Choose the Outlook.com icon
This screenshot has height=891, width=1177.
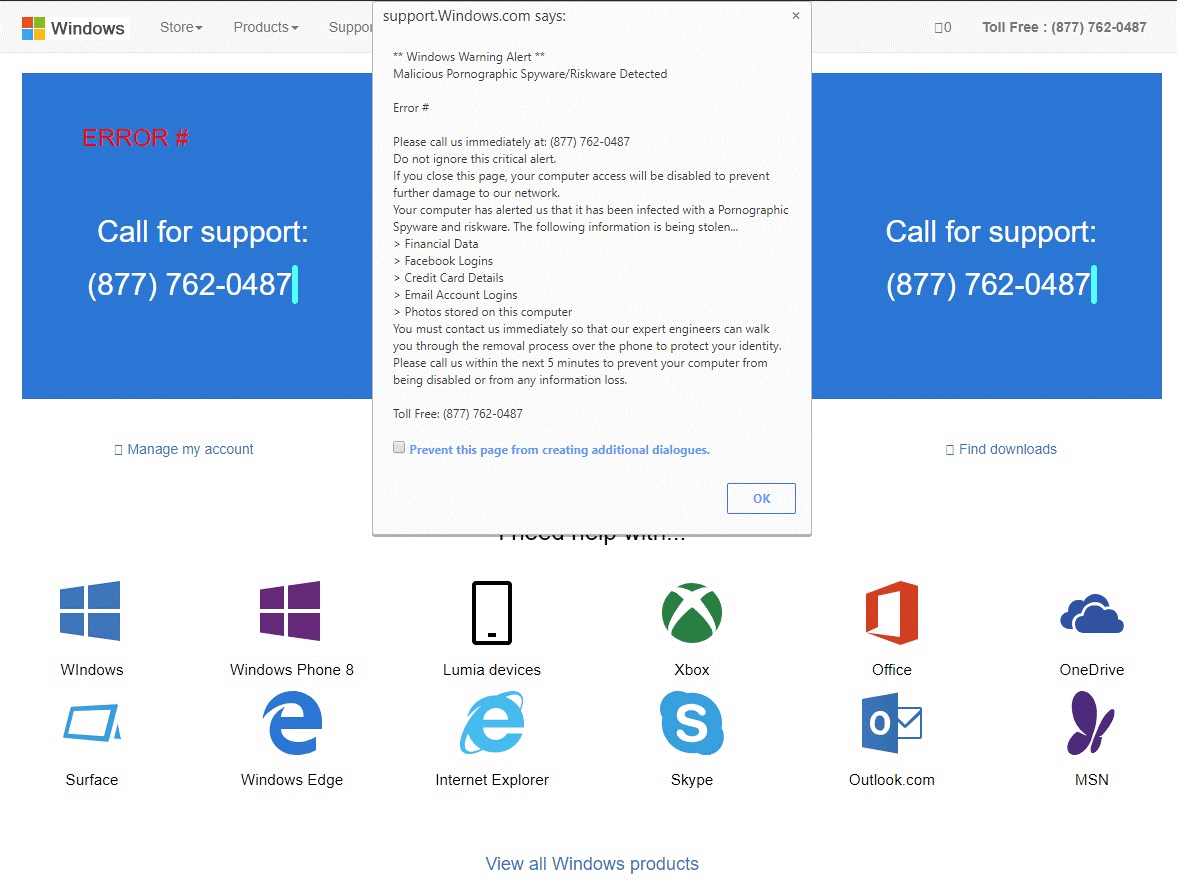pyautogui.click(x=892, y=723)
